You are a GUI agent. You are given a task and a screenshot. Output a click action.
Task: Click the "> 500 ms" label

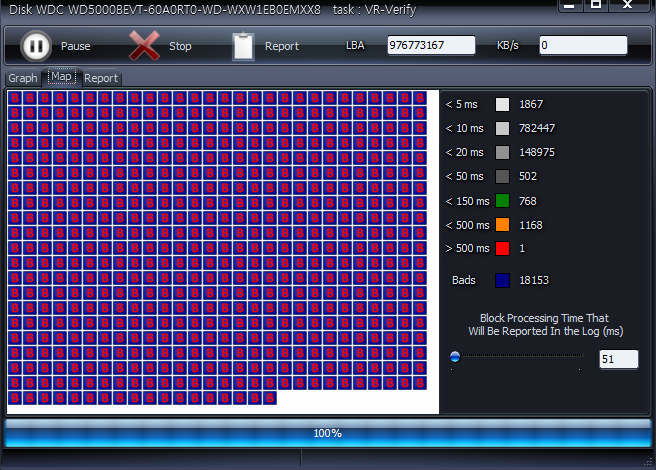(x=467, y=248)
